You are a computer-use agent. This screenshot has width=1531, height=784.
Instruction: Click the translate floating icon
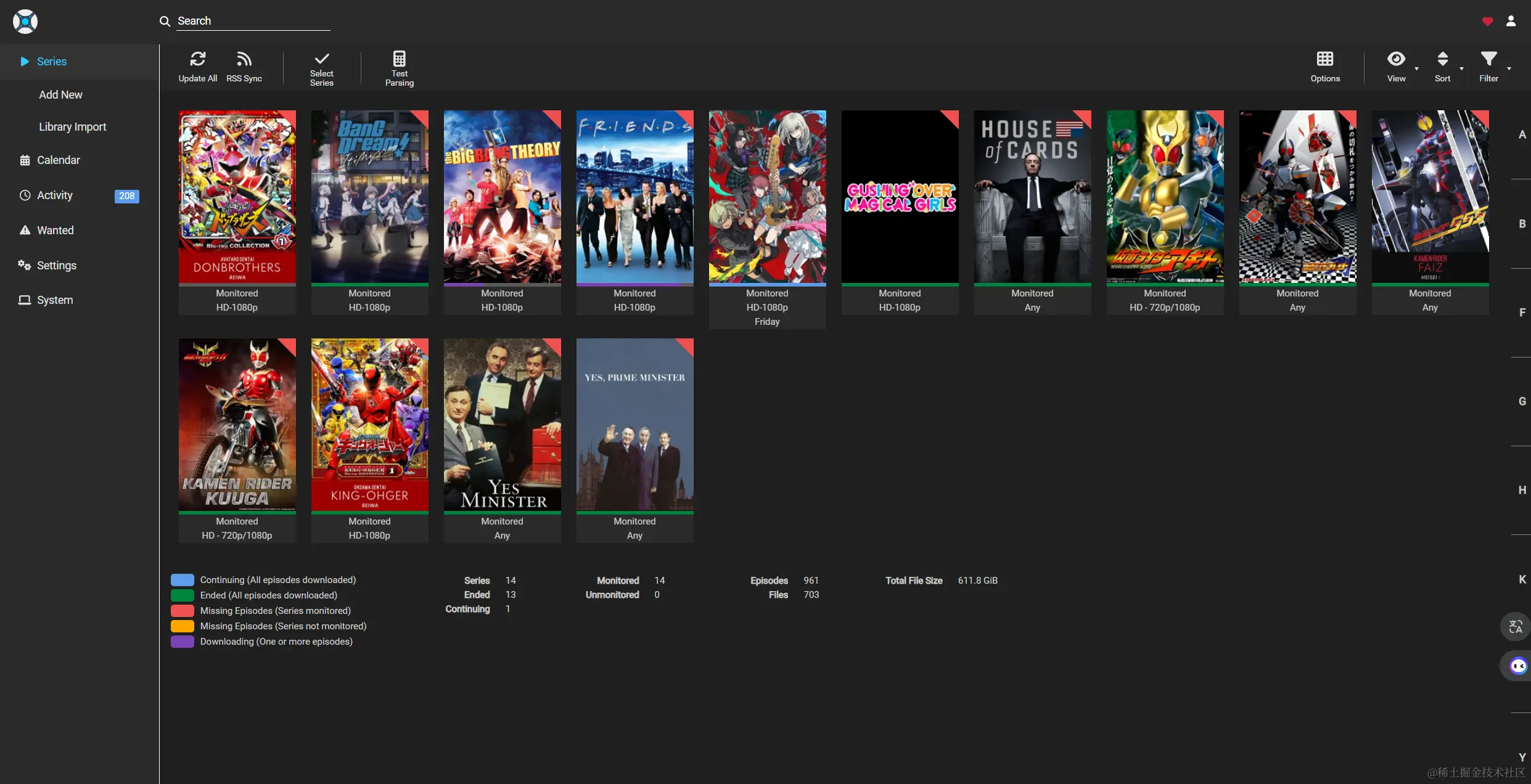coord(1515,627)
